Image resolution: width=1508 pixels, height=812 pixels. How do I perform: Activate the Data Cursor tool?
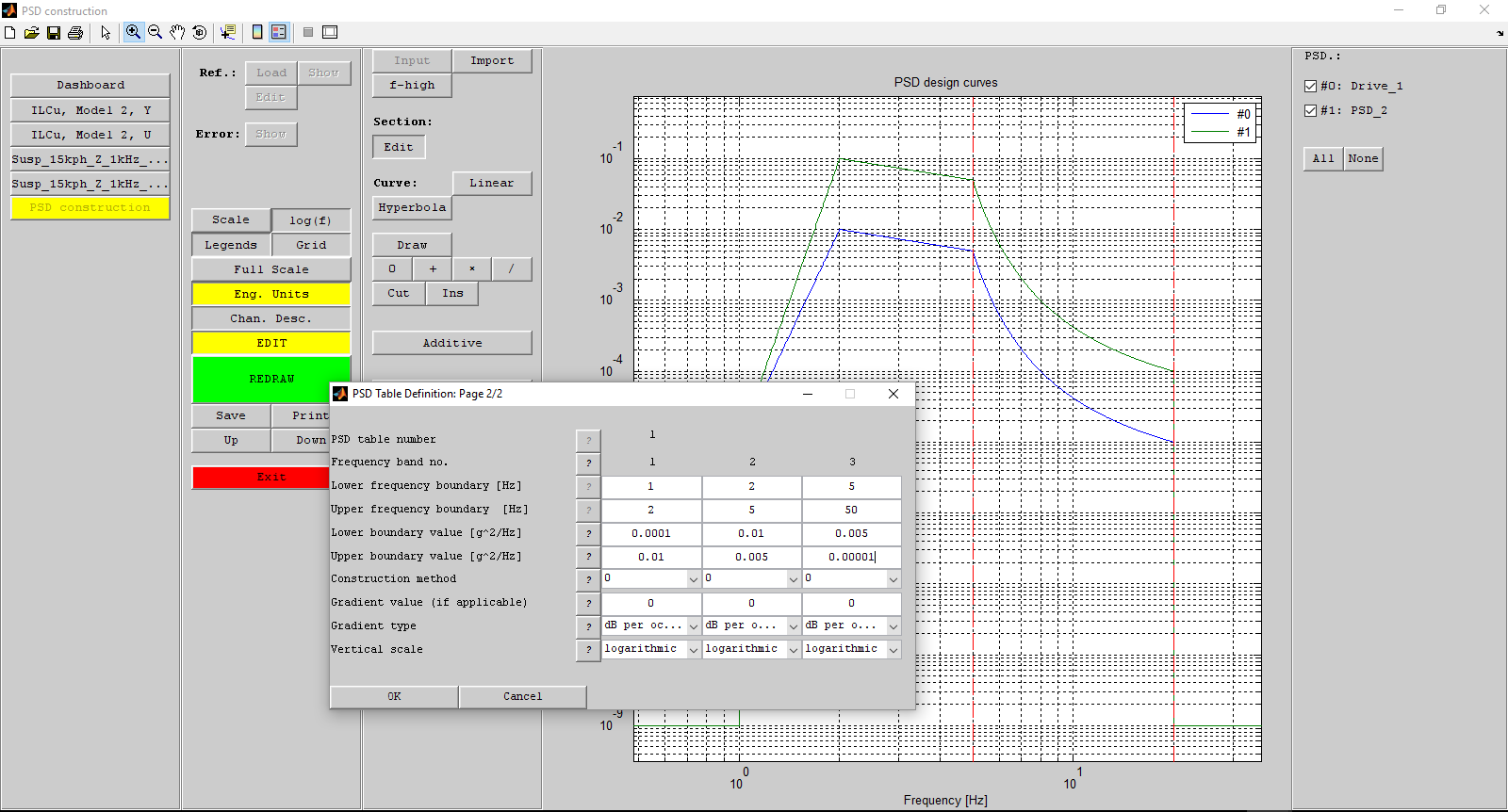point(228,32)
